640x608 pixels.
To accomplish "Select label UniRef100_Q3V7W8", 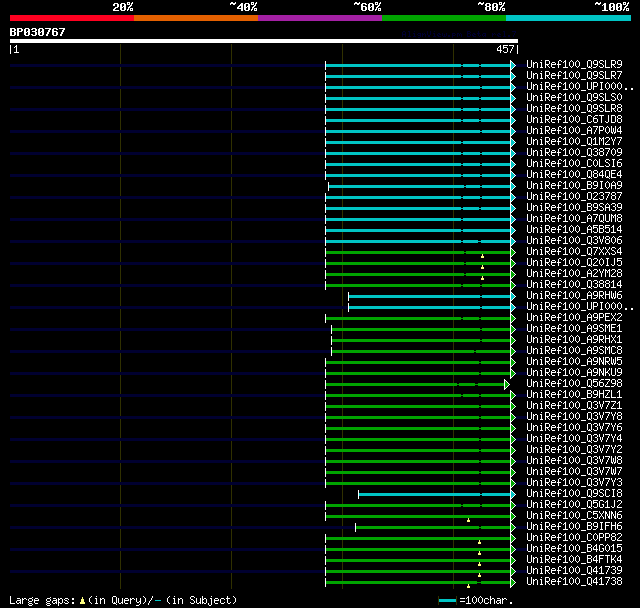I will [574, 461].
